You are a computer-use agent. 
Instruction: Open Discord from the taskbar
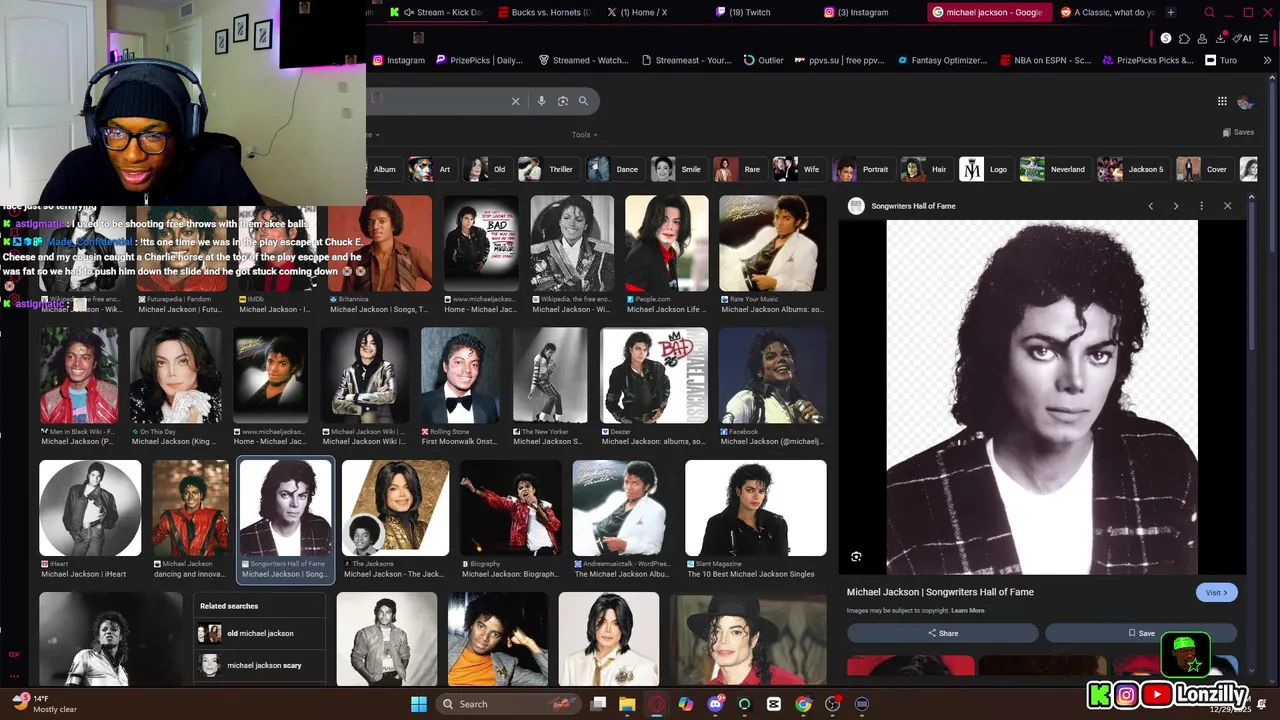[715, 704]
